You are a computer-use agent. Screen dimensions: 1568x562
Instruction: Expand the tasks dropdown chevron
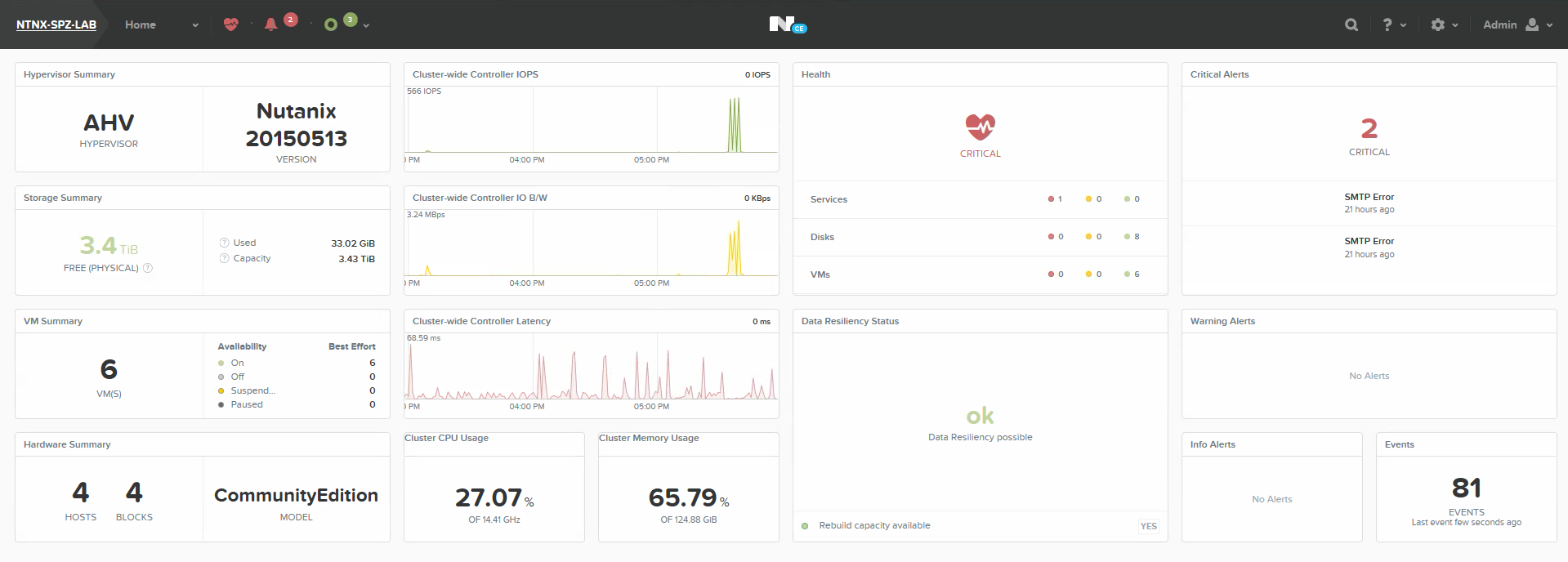366,25
